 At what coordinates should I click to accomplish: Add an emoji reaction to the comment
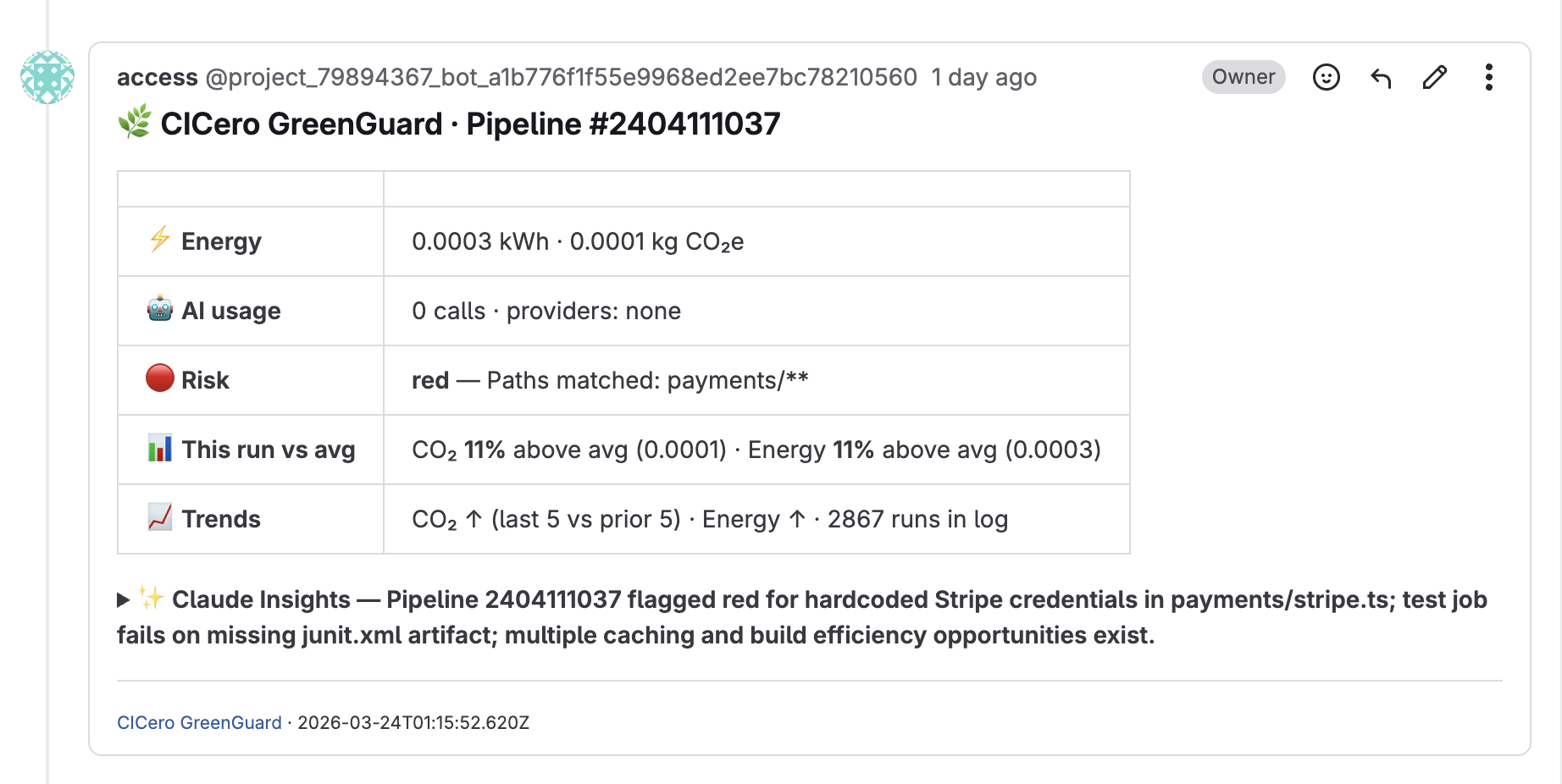(1326, 78)
